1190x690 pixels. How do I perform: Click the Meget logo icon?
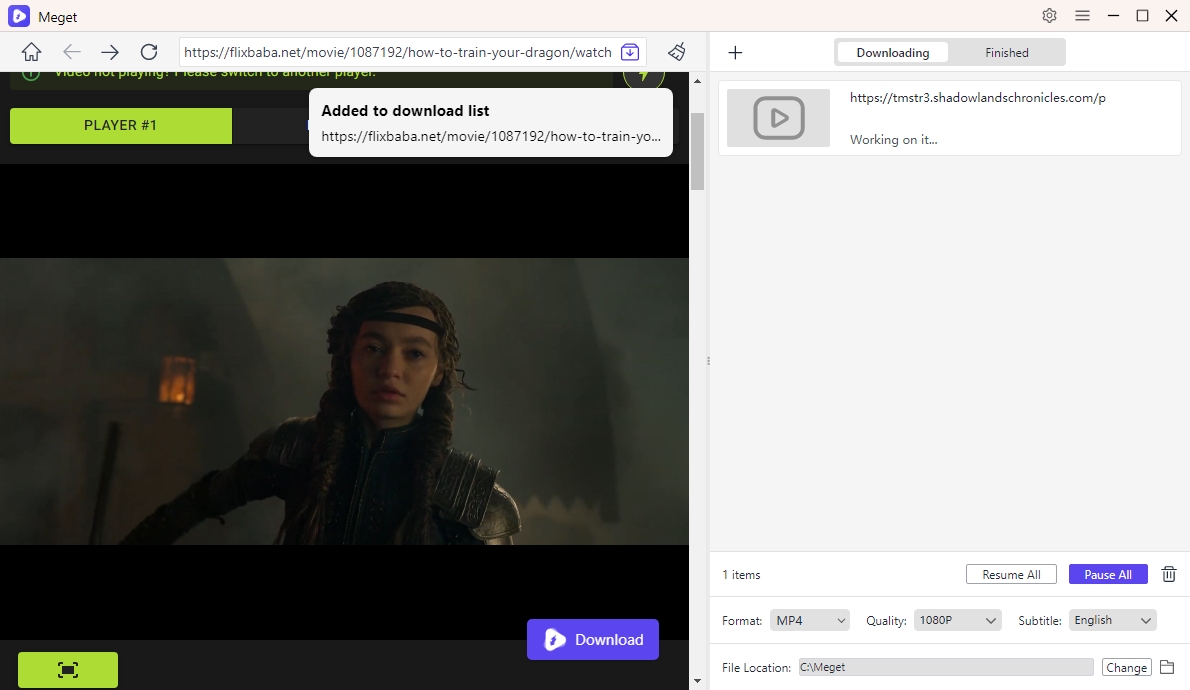click(19, 16)
